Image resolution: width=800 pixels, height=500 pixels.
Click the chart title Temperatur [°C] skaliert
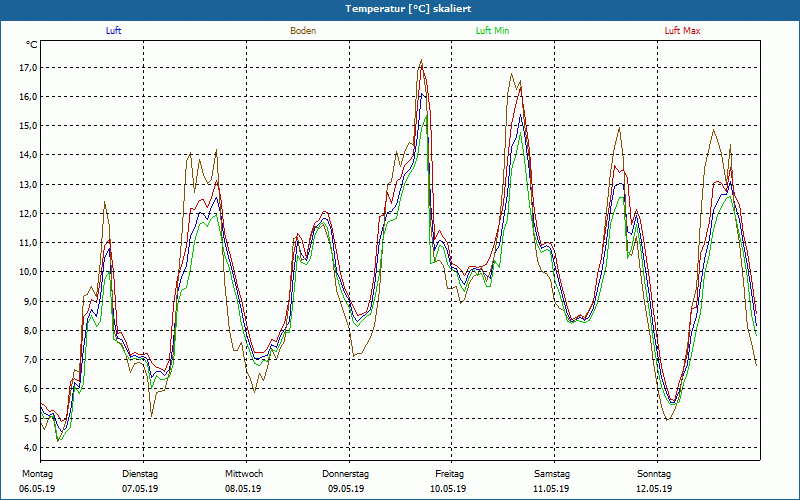click(408, 9)
